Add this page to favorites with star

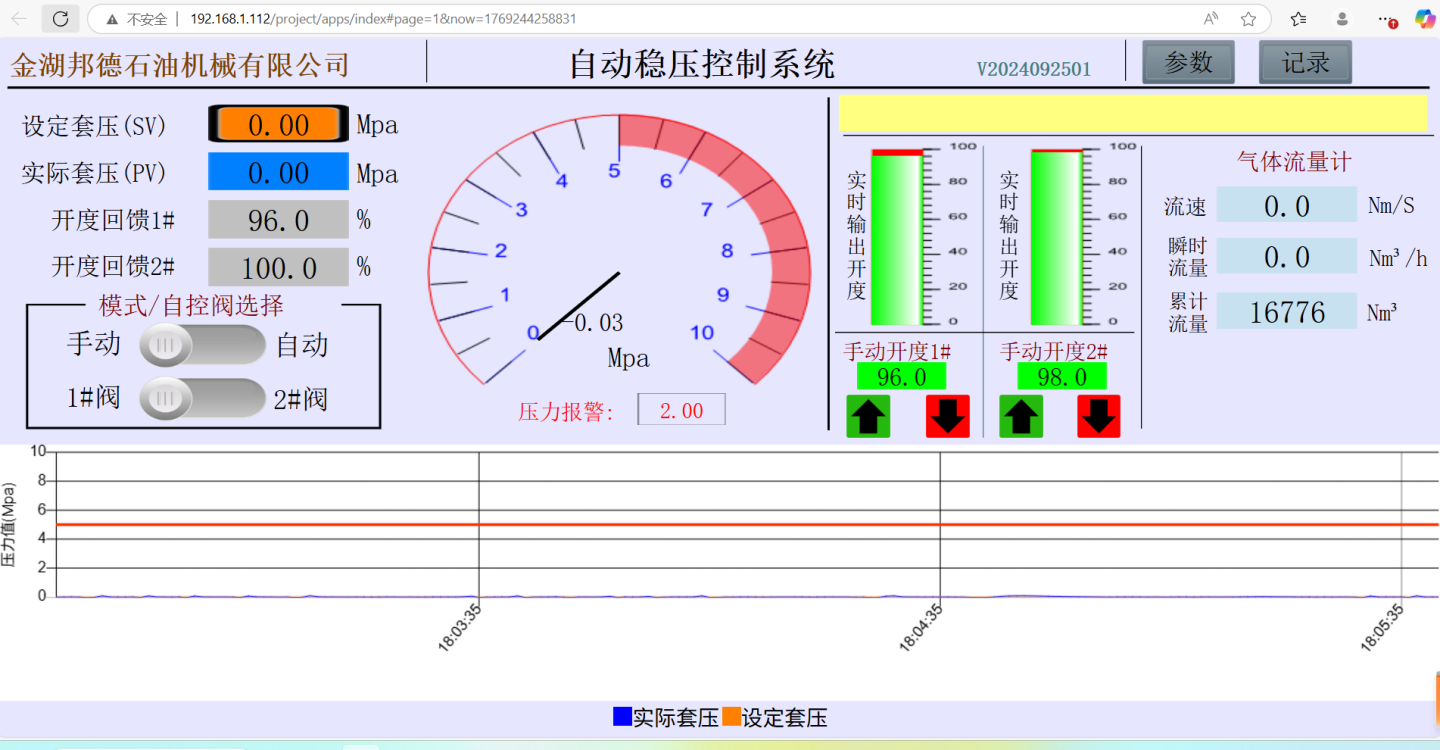pyautogui.click(x=1248, y=18)
